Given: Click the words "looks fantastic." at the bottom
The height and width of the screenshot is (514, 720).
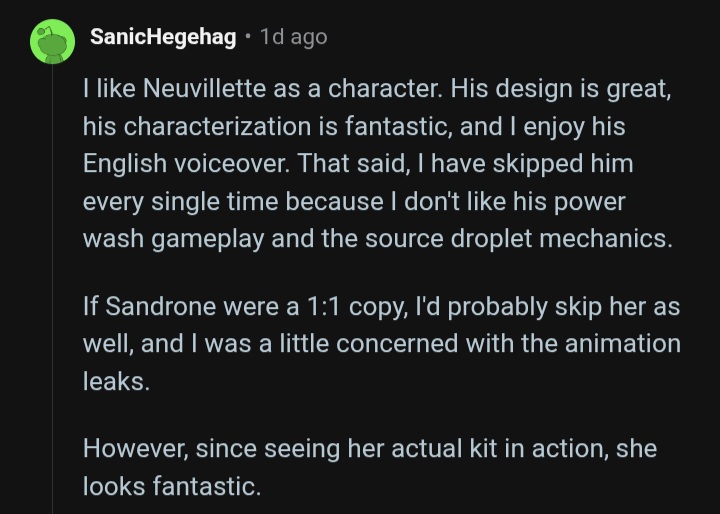Looking at the screenshot, I should pyautogui.click(x=172, y=486).
